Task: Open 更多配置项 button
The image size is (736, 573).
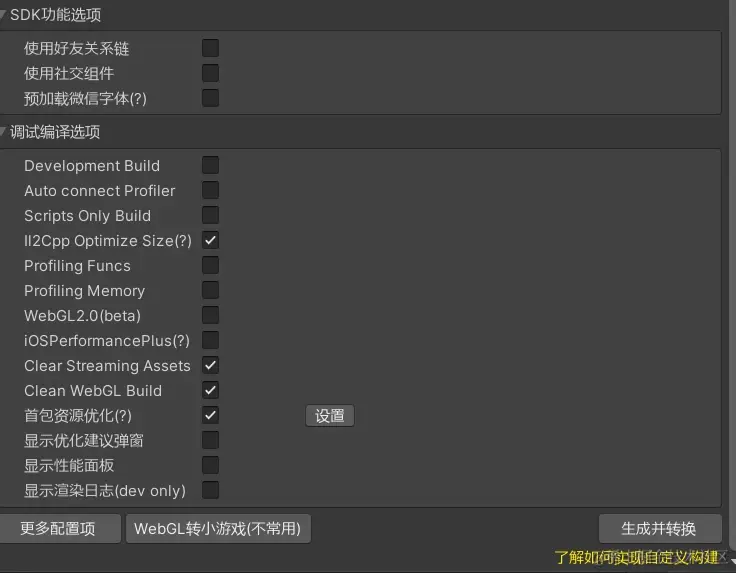Action: point(60,528)
